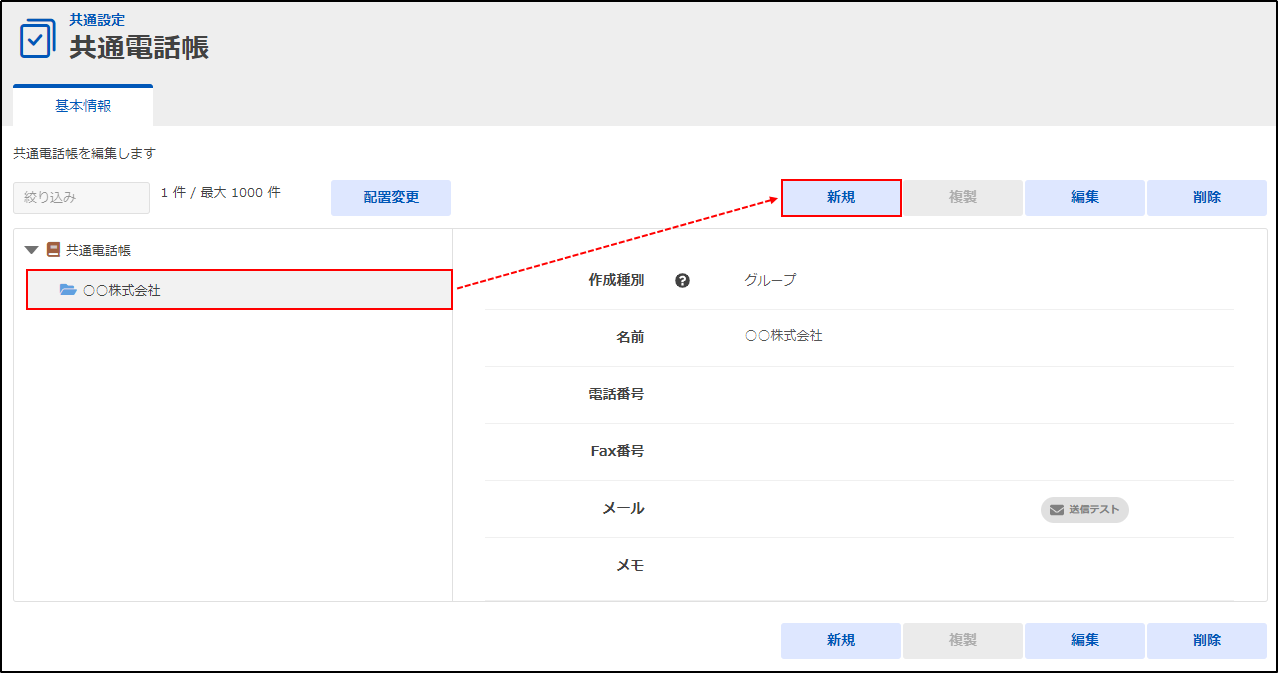Click the 複製 button above the details panel
This screenshot has width=1278, height=673.
963,198
